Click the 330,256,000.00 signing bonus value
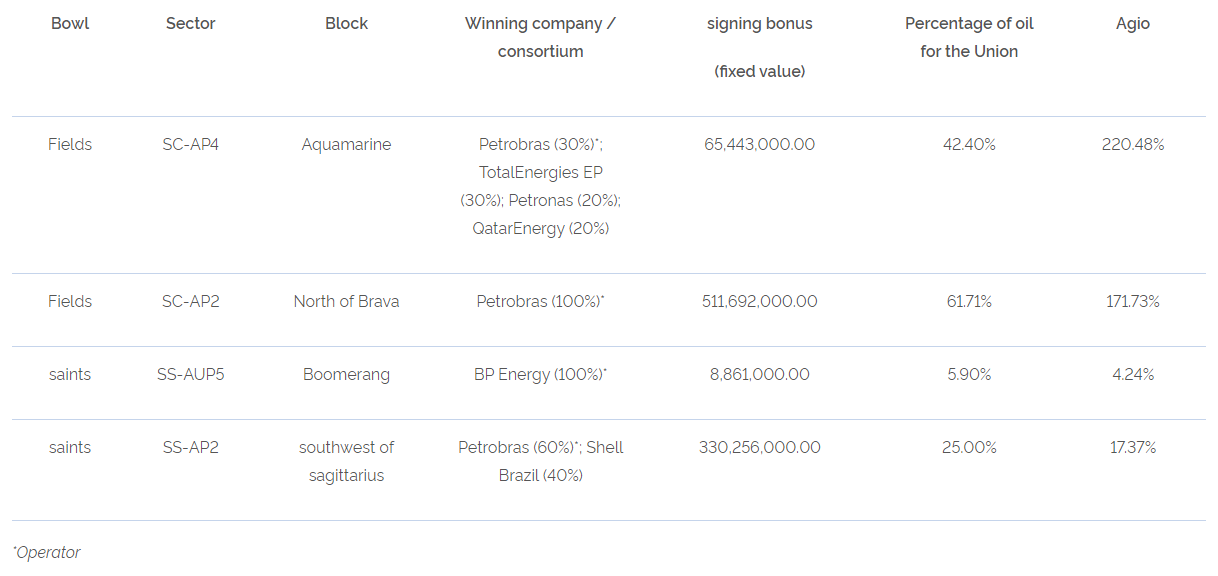Image resolution: width=1218 pixels, height=576 pixels. coord(759,447)
